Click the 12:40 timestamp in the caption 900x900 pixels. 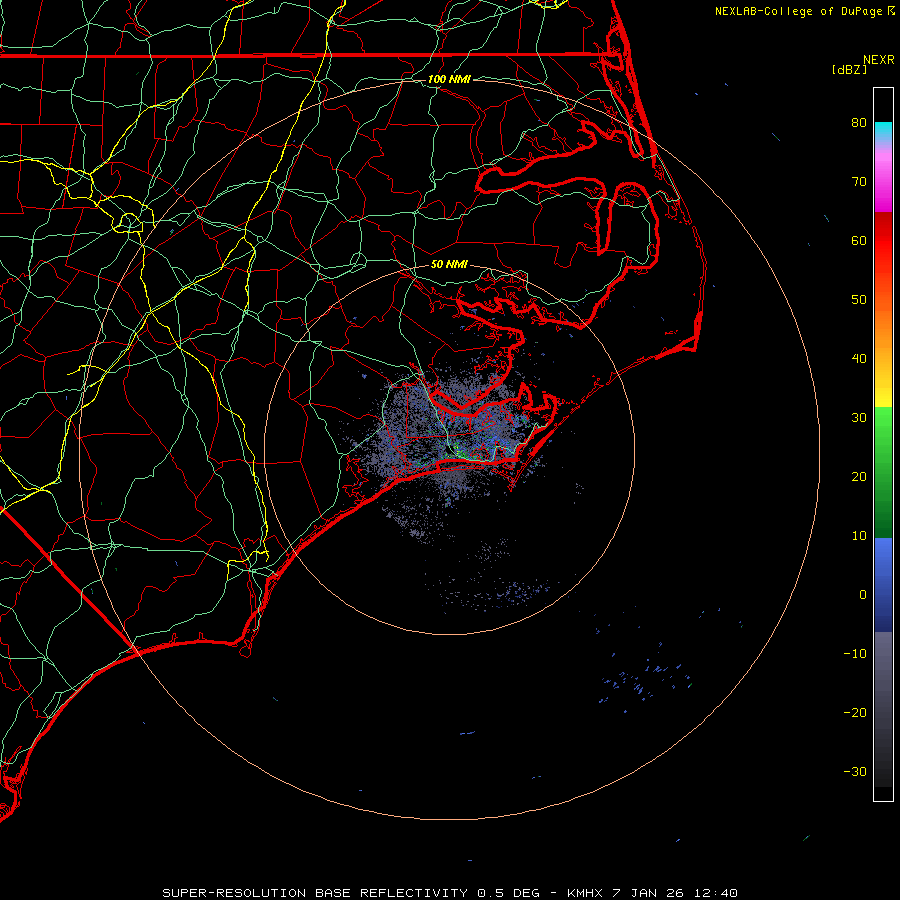(715, 893)
